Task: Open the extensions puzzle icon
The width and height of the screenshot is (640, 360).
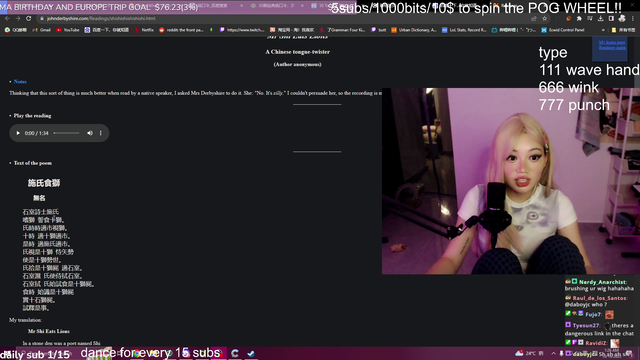Action: point(579,18)
